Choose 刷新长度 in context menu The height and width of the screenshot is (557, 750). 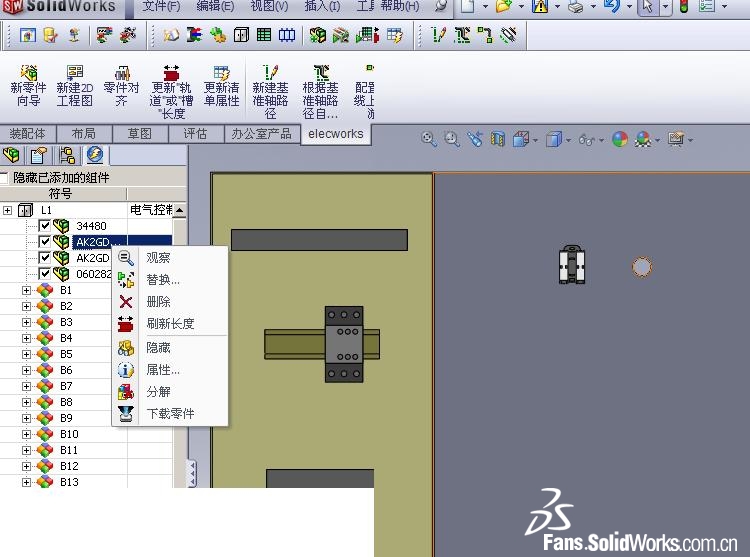170,324
